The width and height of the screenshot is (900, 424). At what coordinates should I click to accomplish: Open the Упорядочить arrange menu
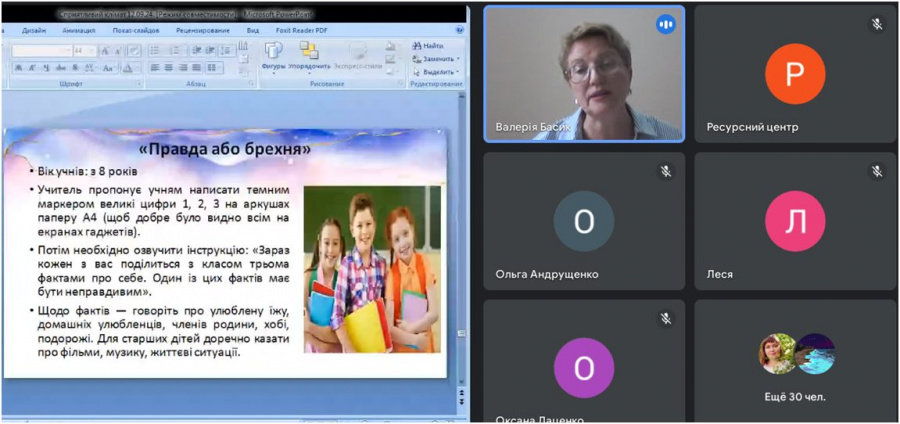(309, 59)
